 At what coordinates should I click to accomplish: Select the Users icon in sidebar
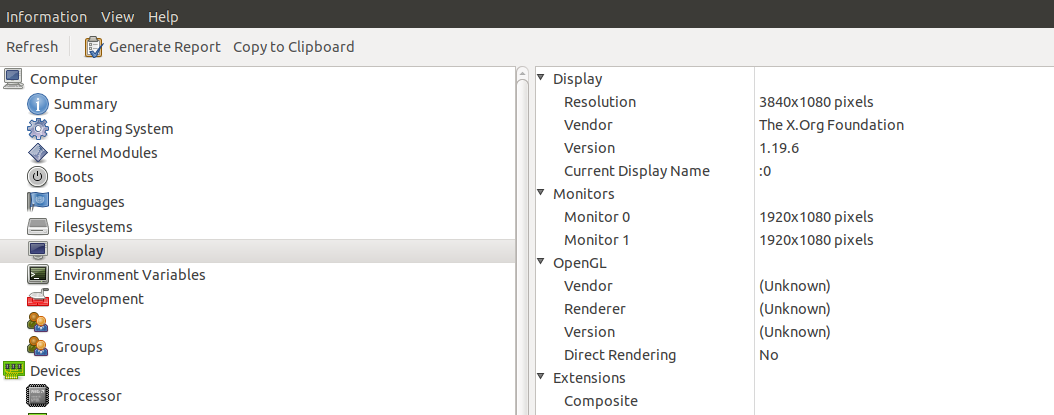(x=37, y=323)
